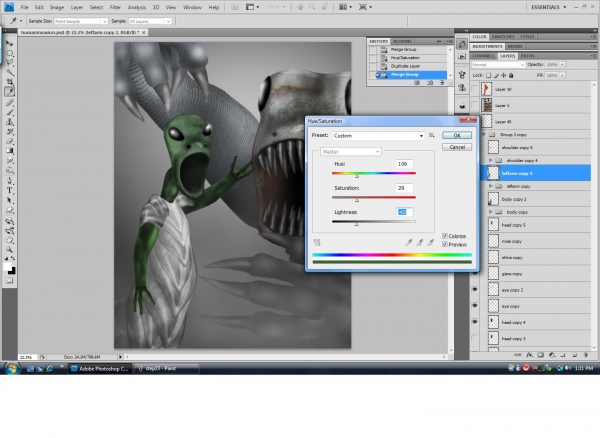Click the lock transparent pixels icon

[x=489, y=75]
